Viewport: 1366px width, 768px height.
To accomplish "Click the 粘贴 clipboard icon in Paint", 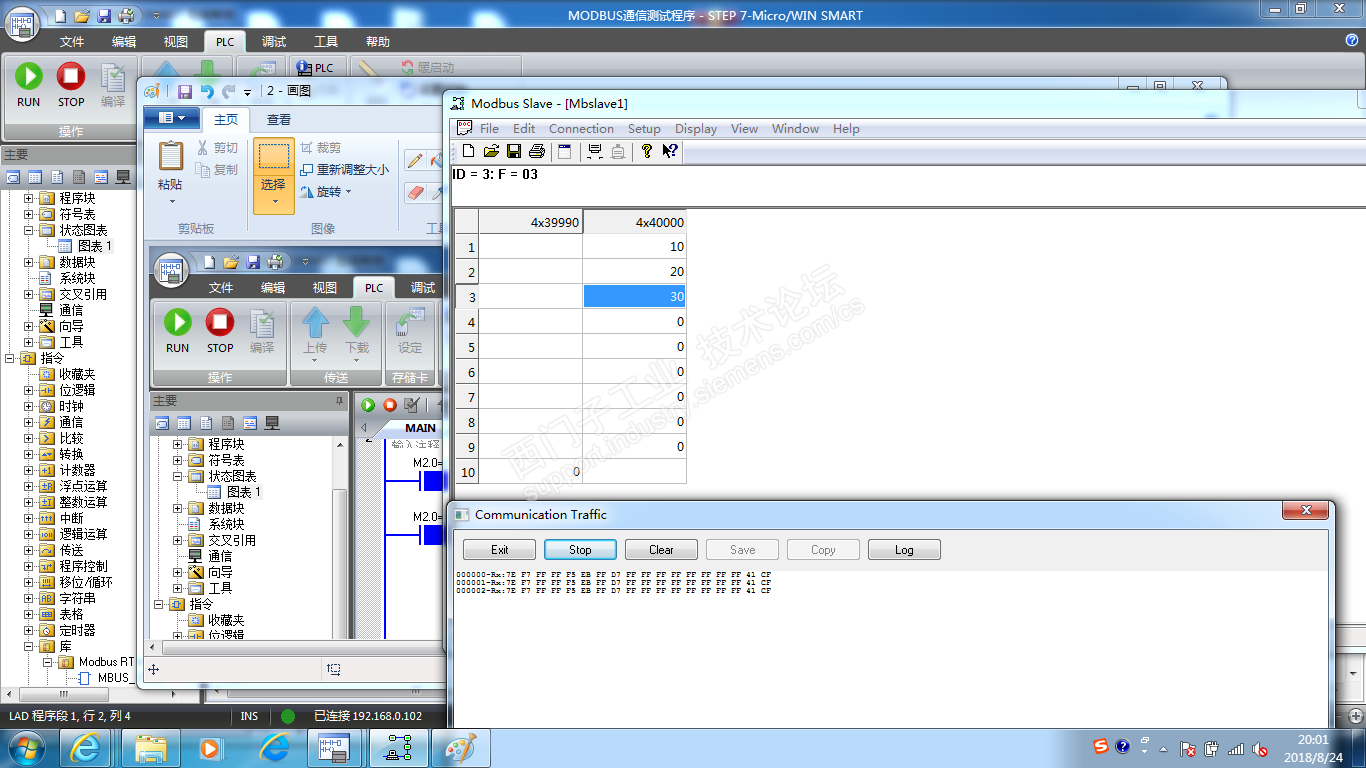I will tap(171, 156).
